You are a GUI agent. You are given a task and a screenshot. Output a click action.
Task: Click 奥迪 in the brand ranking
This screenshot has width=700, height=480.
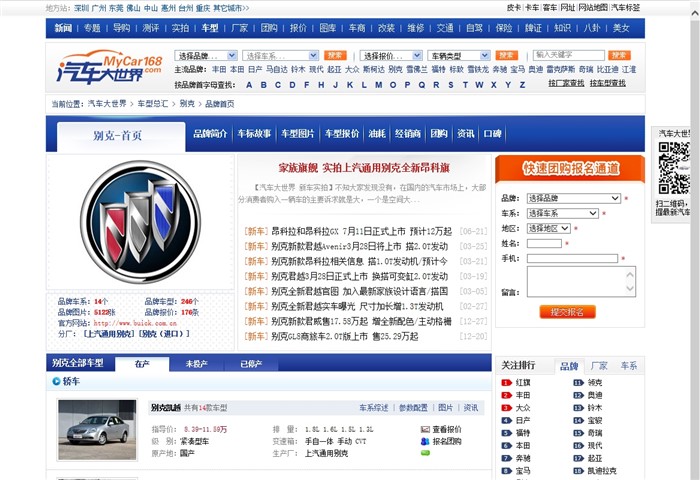point(595,395)
